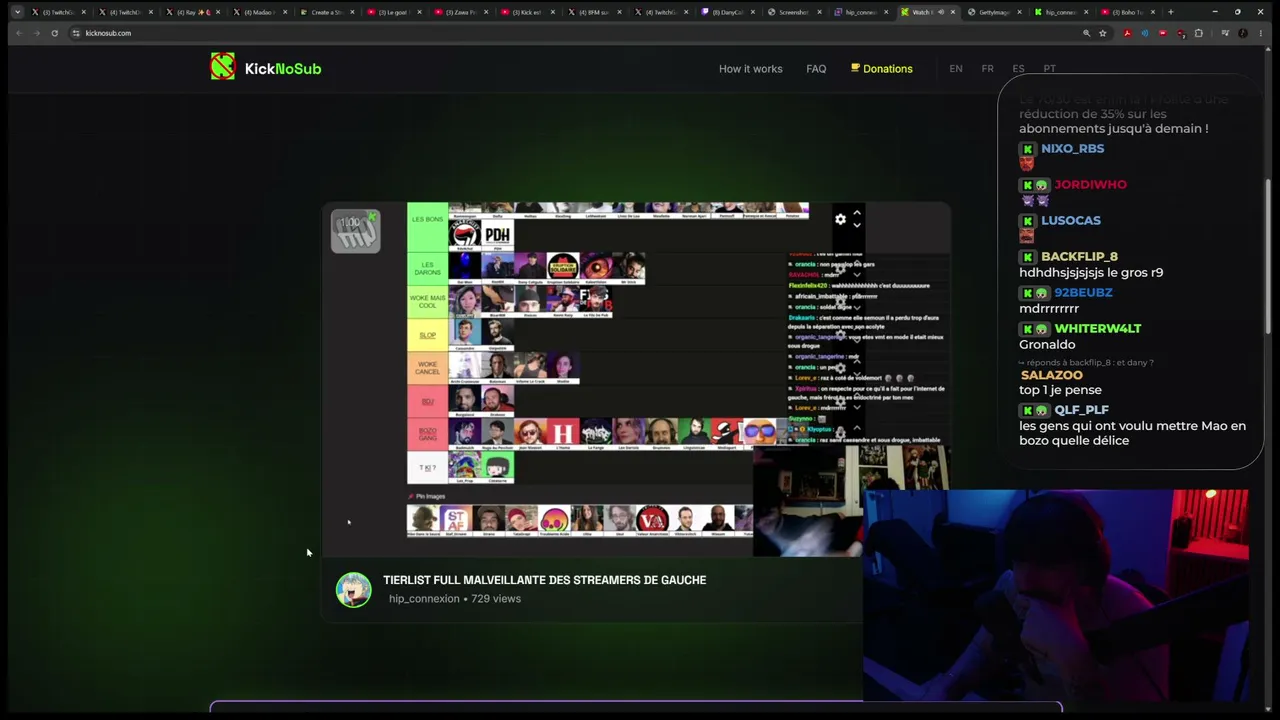
Task: Switch to the "(3) Zawa" tab
Action: 462,12
